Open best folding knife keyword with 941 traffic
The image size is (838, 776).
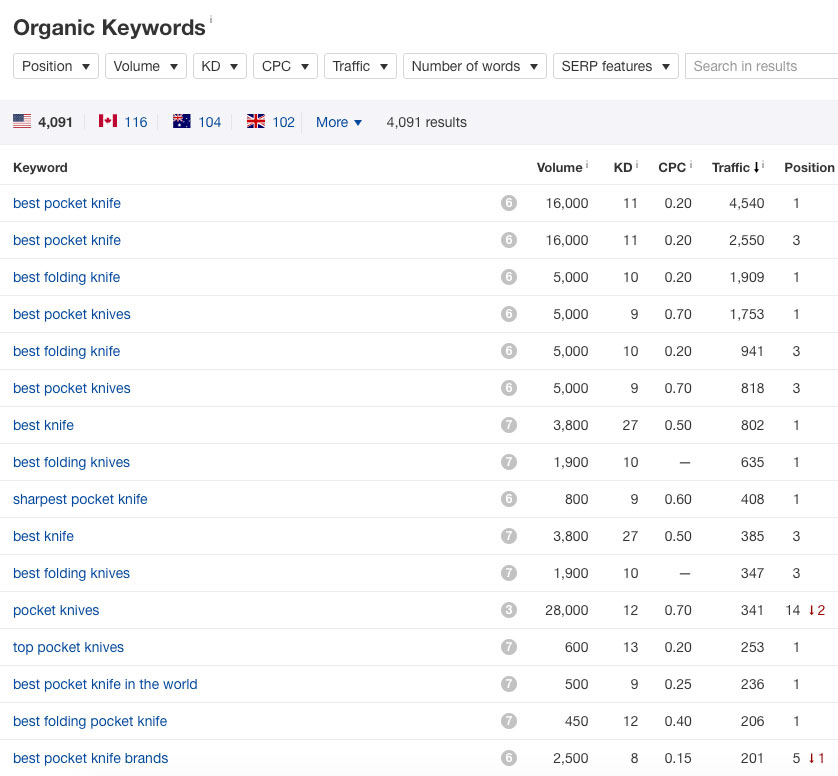(66, 351)
